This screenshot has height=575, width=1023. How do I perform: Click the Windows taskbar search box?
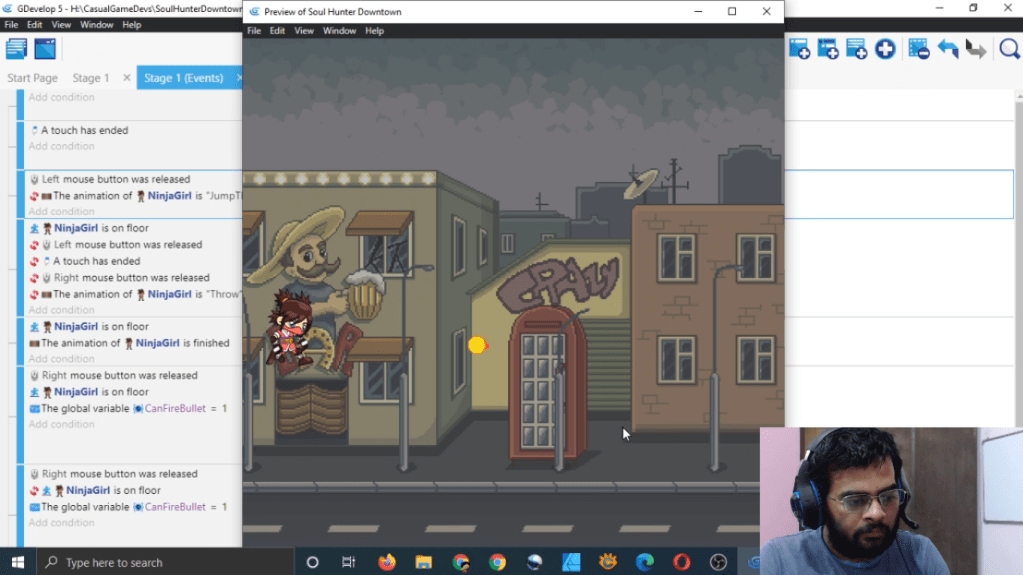[x=166, y=562]
